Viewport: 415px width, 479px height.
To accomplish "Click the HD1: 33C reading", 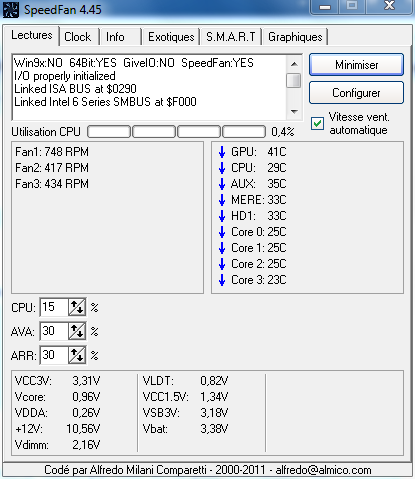I will [259, 216].
